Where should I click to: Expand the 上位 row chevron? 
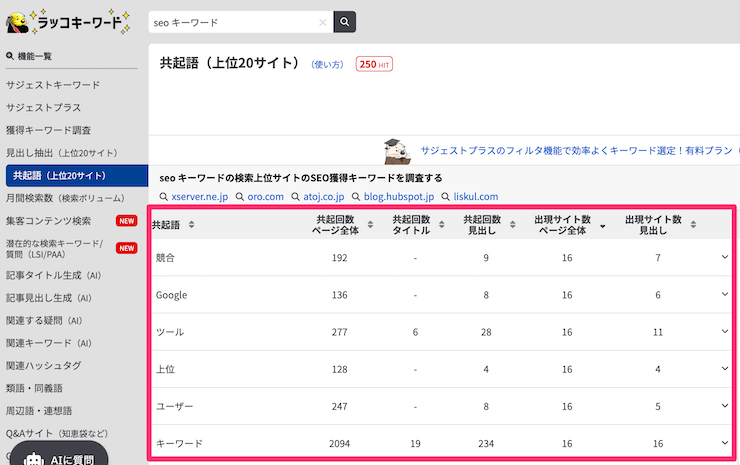(x=724, y=369)
